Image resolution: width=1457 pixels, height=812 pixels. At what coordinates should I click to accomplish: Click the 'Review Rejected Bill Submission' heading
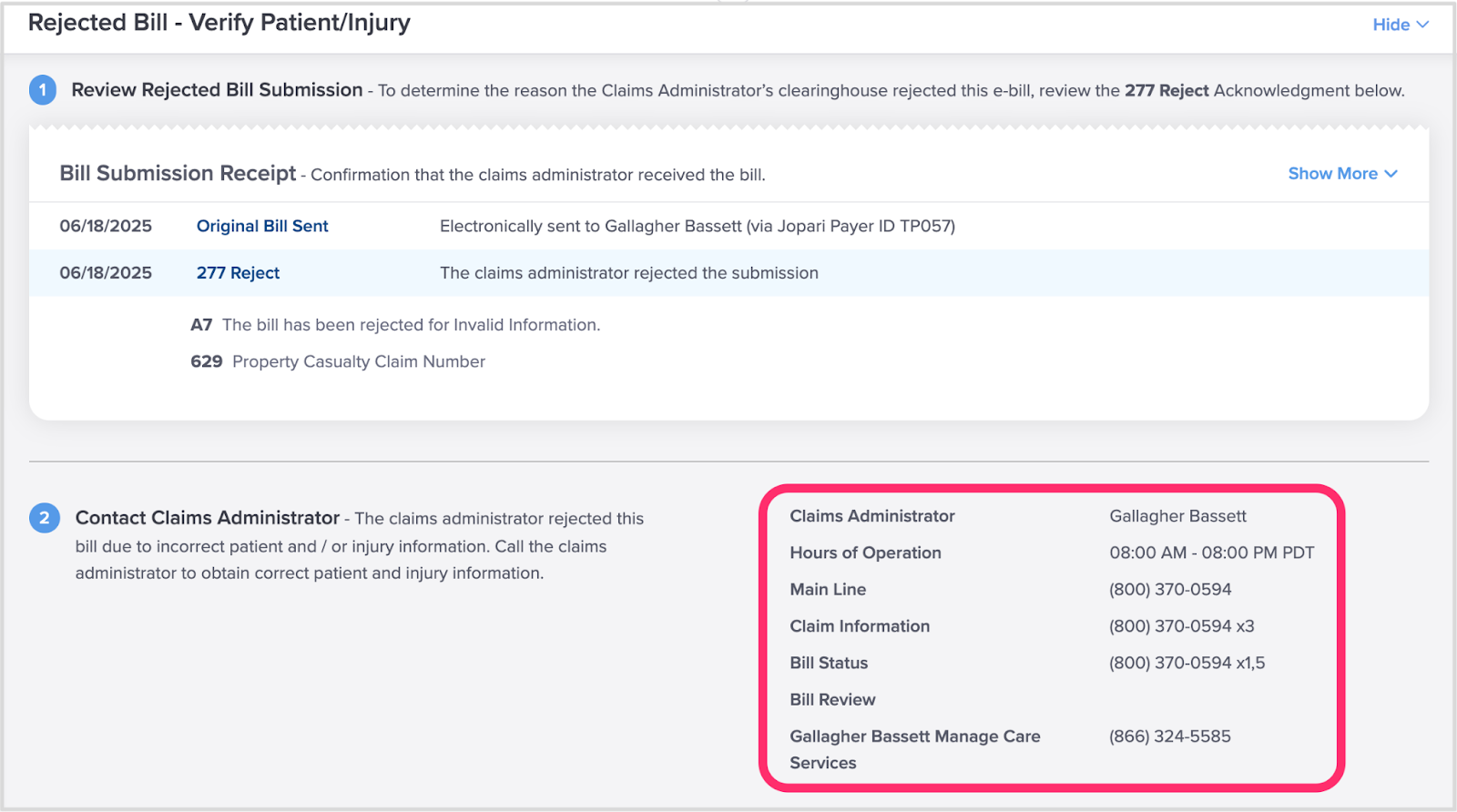pos(217,89)
